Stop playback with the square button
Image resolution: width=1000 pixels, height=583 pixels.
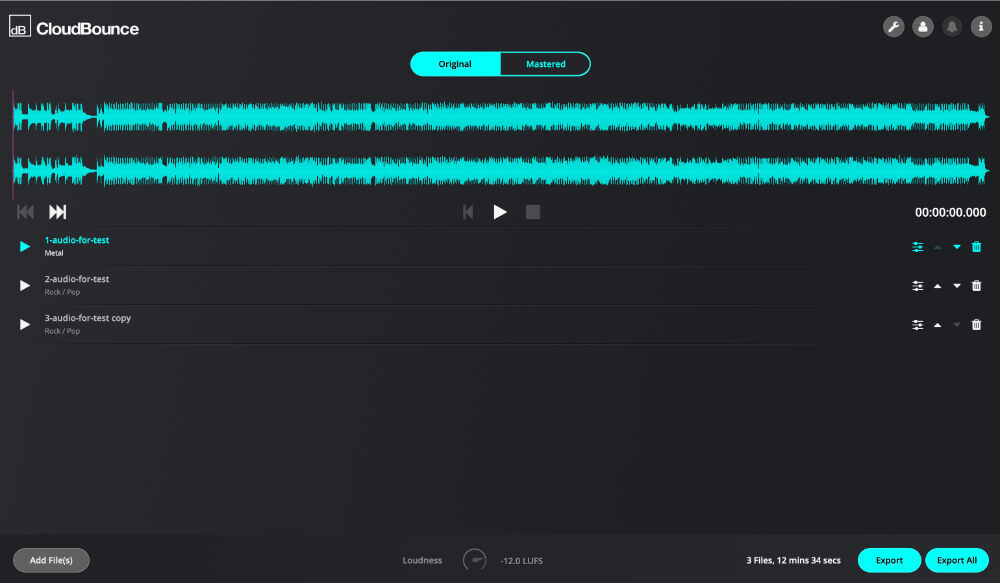[533, 212]
